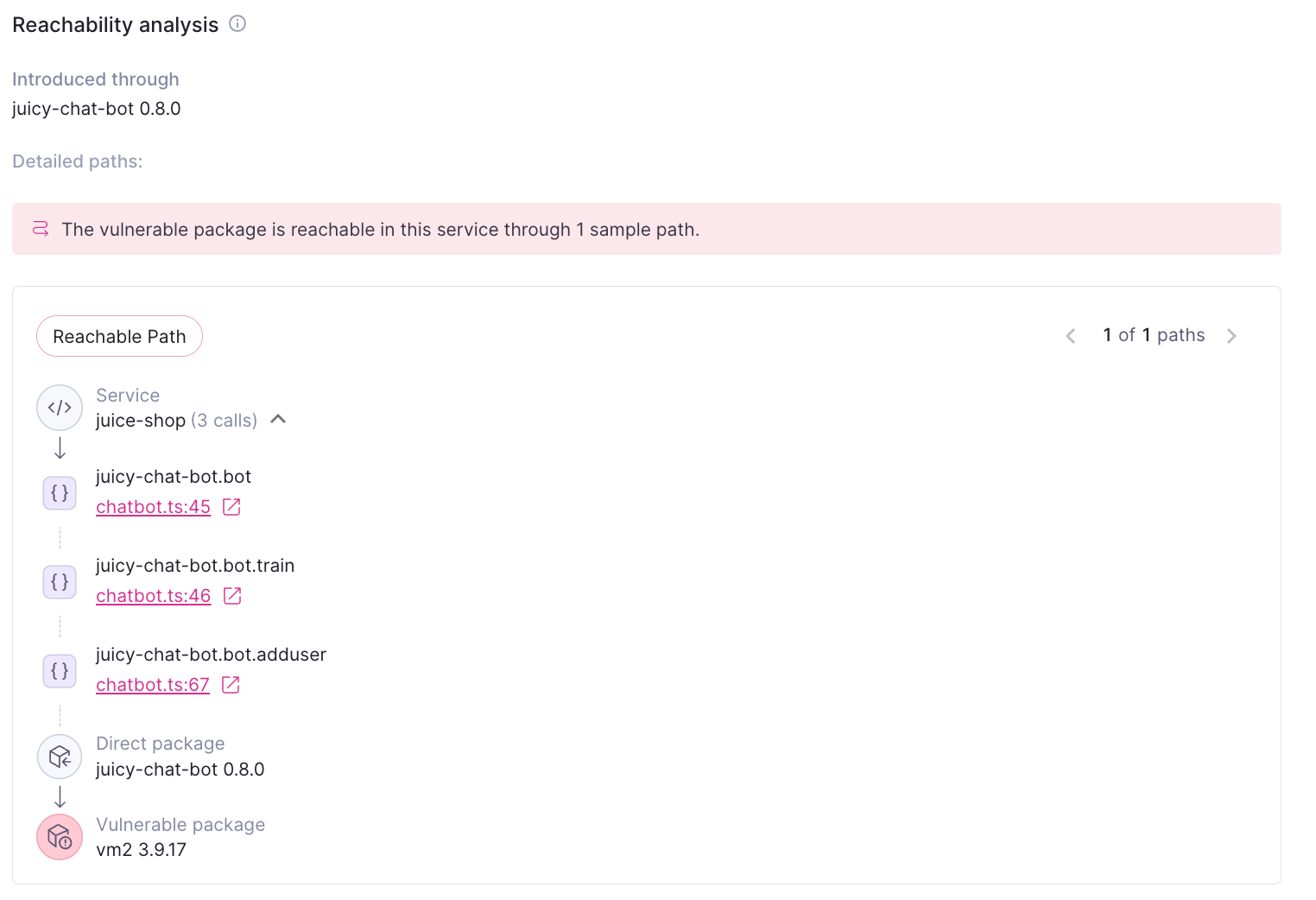1316x900 pixels.
Task: Click the juicy-chat-bot.bot.adduser function braces icon
Action: (60, 671)
